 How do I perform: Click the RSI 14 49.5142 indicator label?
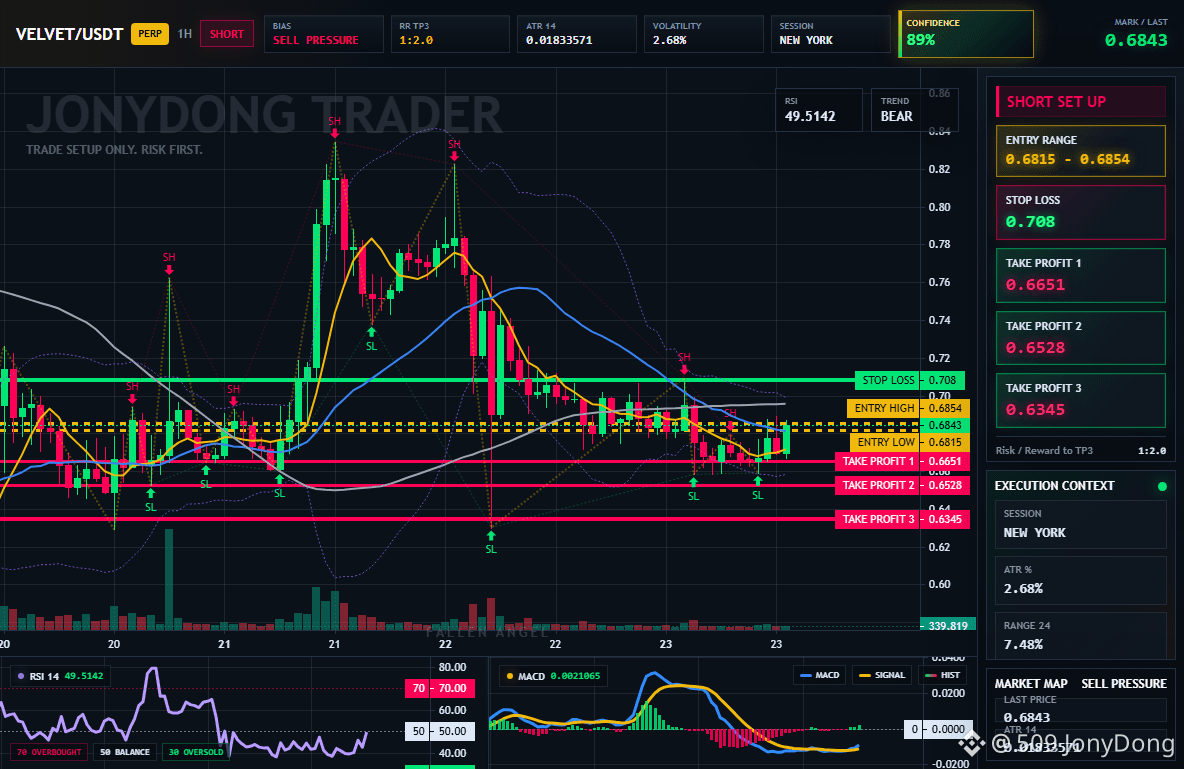click(x=61, y=676)
